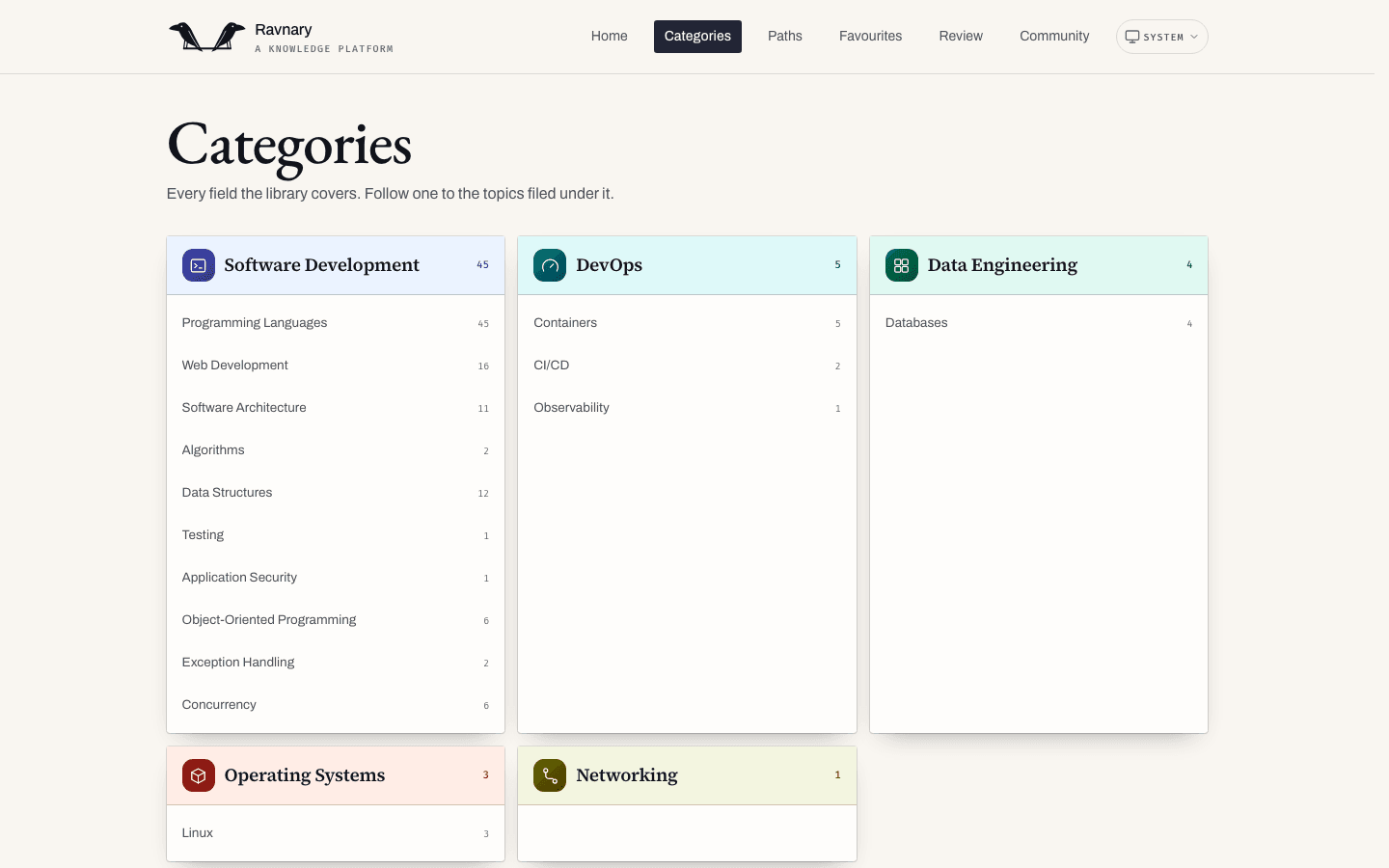1389x868 pixels.
Task: Open the Data Structures topic
Action: [x=336, y=493]
